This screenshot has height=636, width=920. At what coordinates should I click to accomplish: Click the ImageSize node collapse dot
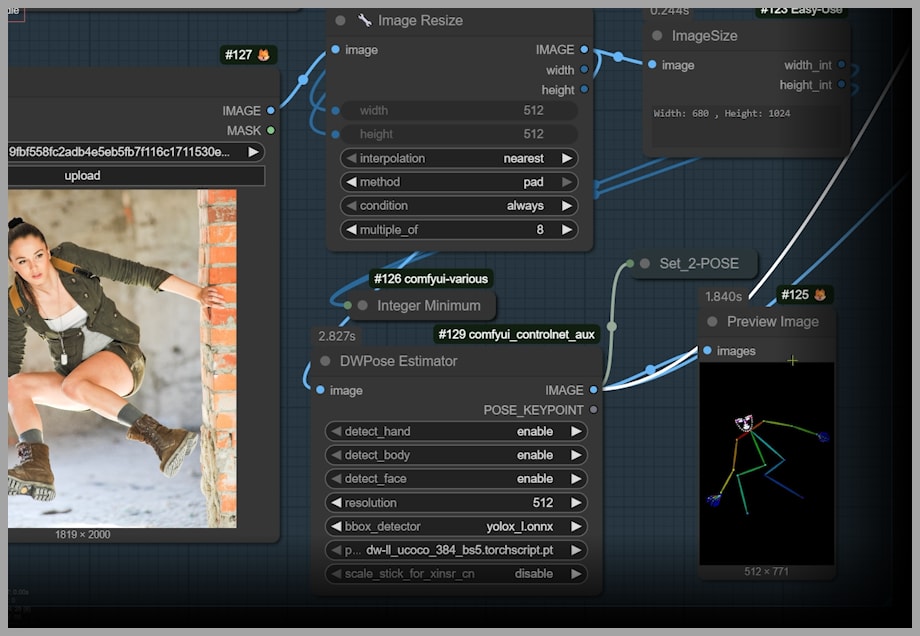657,36
